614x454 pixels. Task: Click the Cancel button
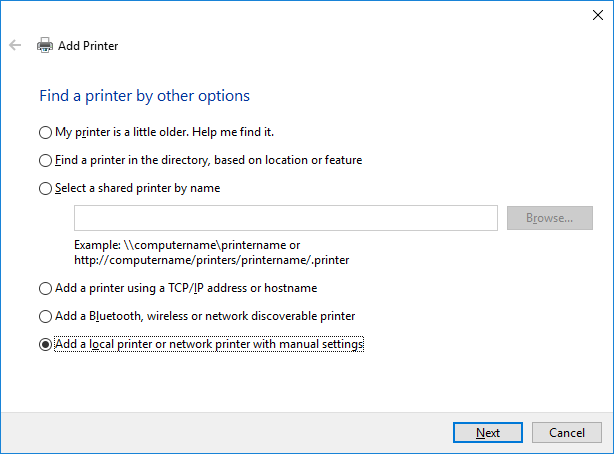tap(566, 432)
